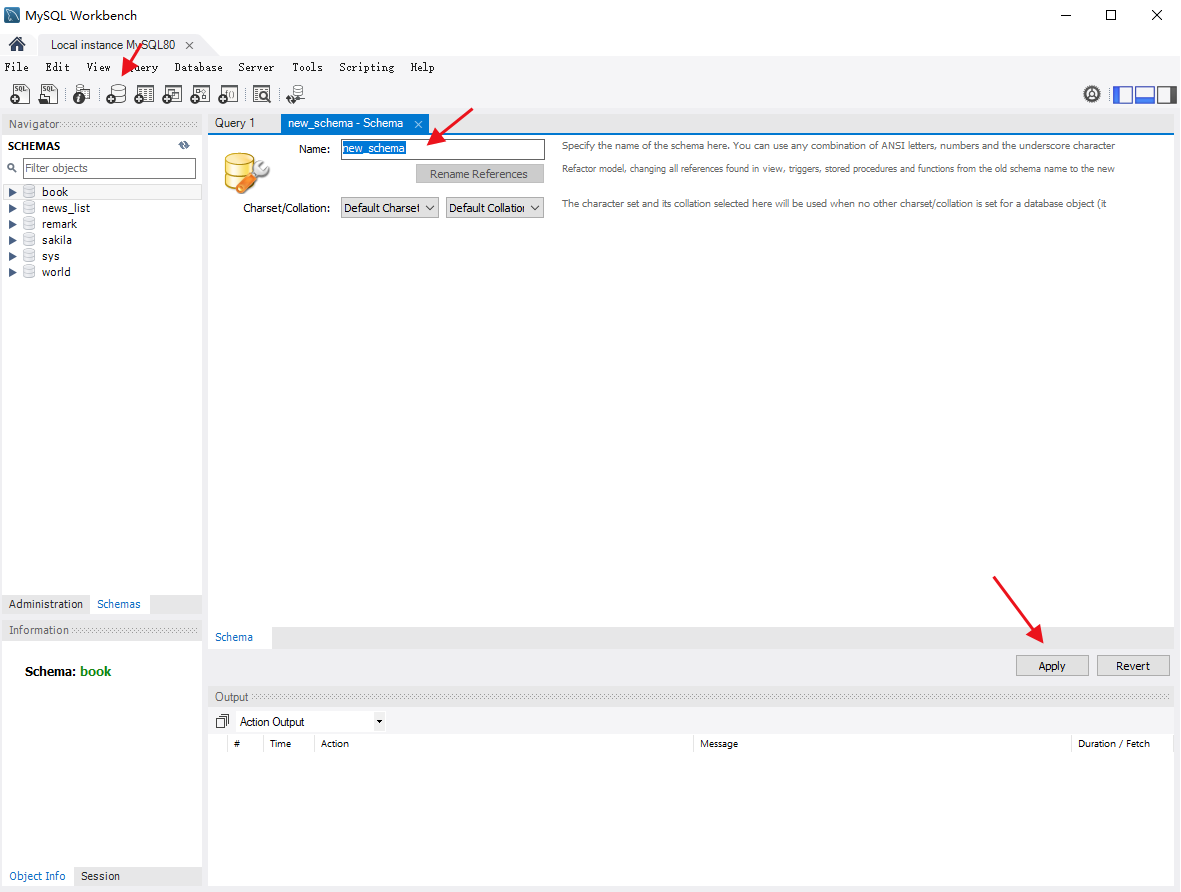Image resolution: width=1181 pixels, height=892 pixels.
Task: Select the new_schema - Schema tab
Action: pyautogui.click(x=346, y=123)
